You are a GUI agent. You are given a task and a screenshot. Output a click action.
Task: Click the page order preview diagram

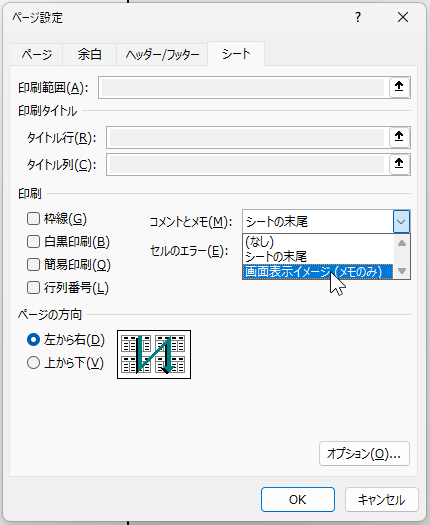[x=154, y=355]
